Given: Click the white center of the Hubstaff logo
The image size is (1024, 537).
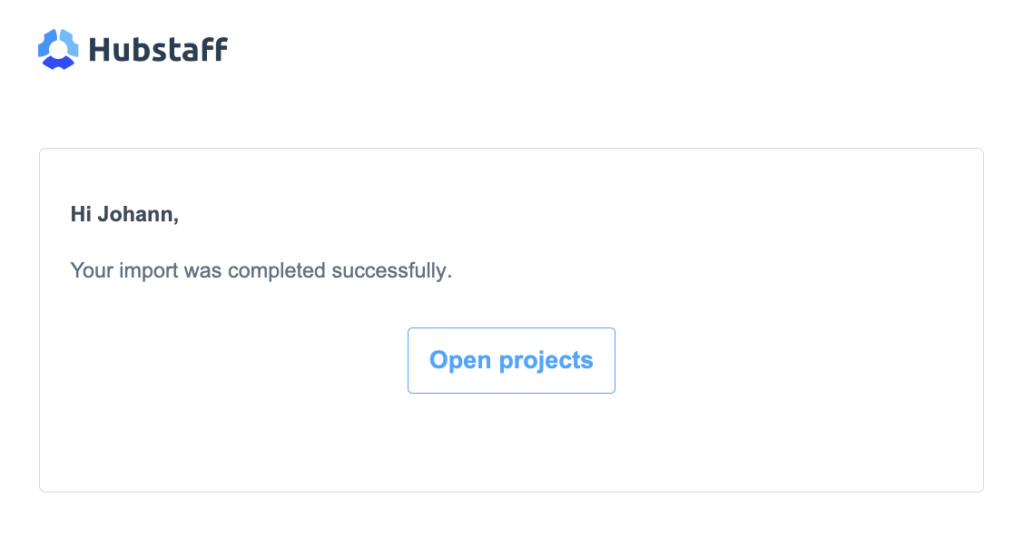Looking at the screenshot, I should (x=58, y=50).
